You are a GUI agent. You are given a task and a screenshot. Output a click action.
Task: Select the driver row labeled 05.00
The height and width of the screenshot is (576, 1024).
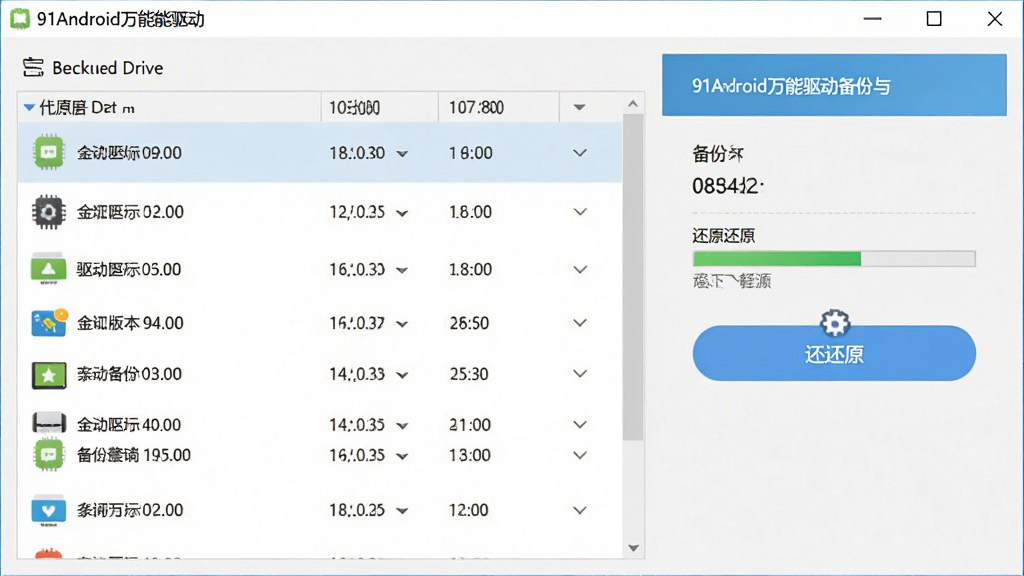(320, 269)
